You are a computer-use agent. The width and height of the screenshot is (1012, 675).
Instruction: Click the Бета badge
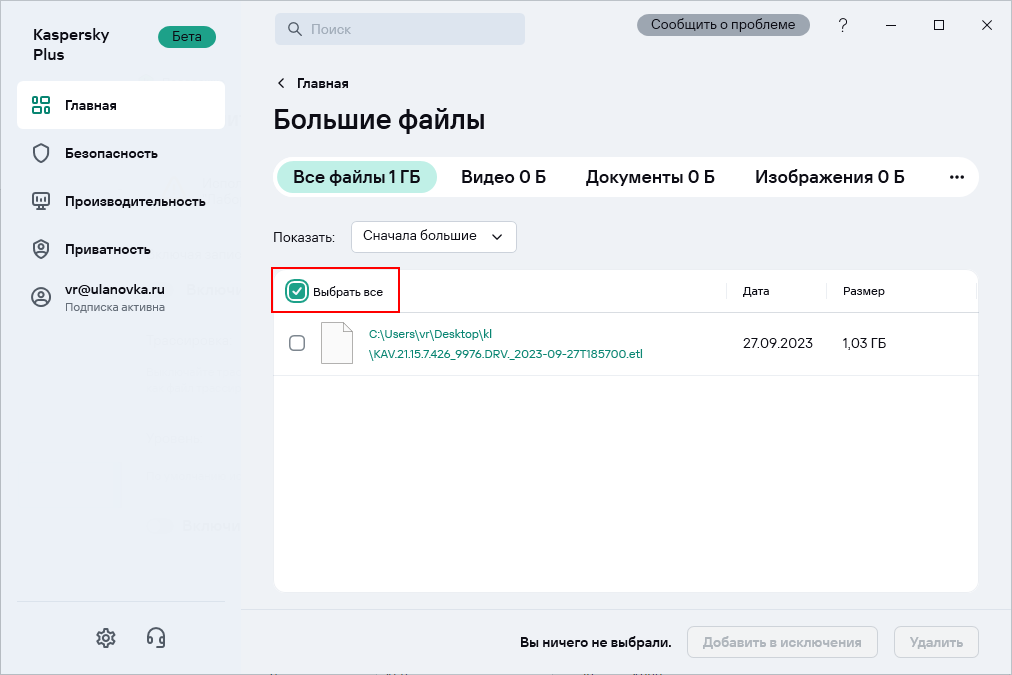coord(187,37)
